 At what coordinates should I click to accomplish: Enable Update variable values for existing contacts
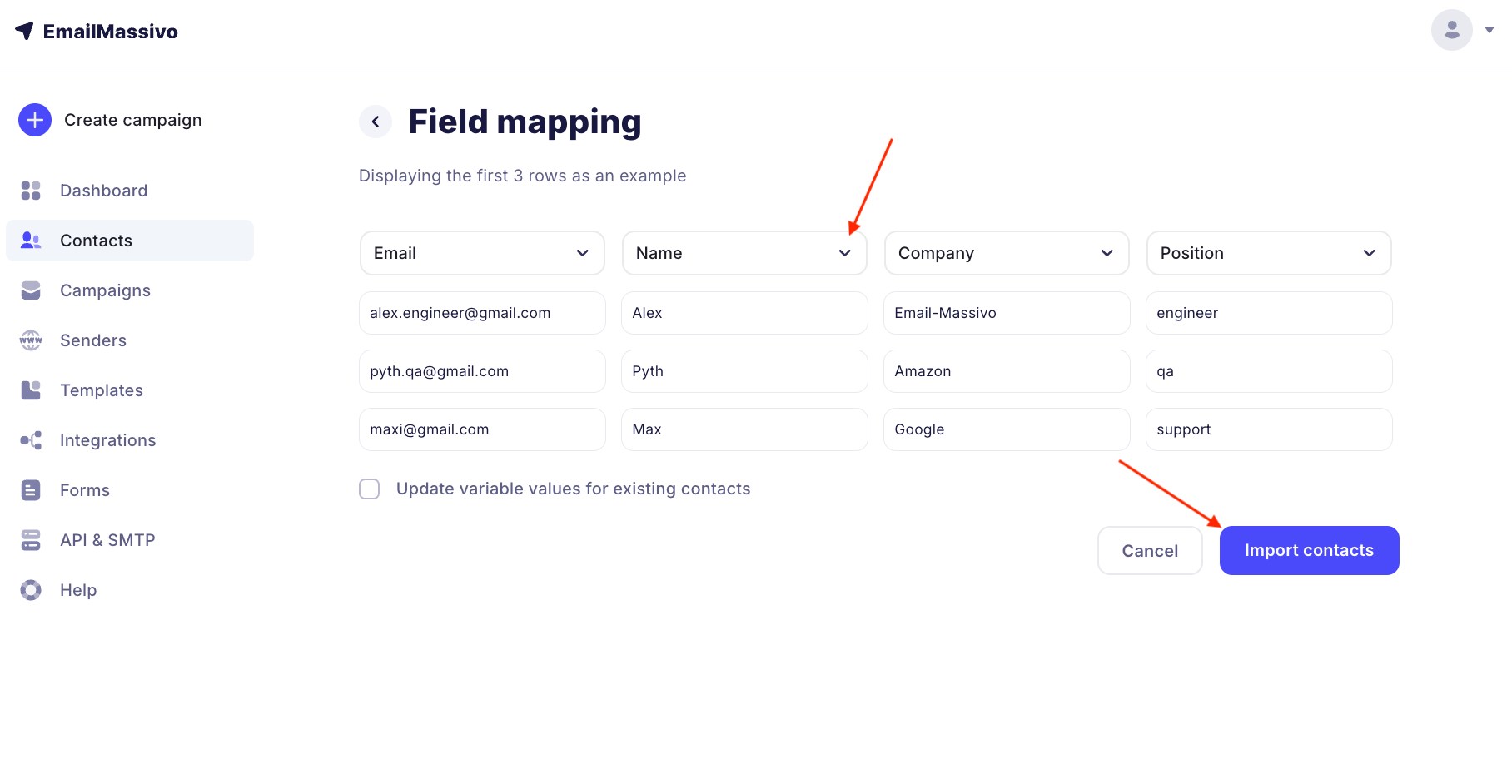point(370,489)
